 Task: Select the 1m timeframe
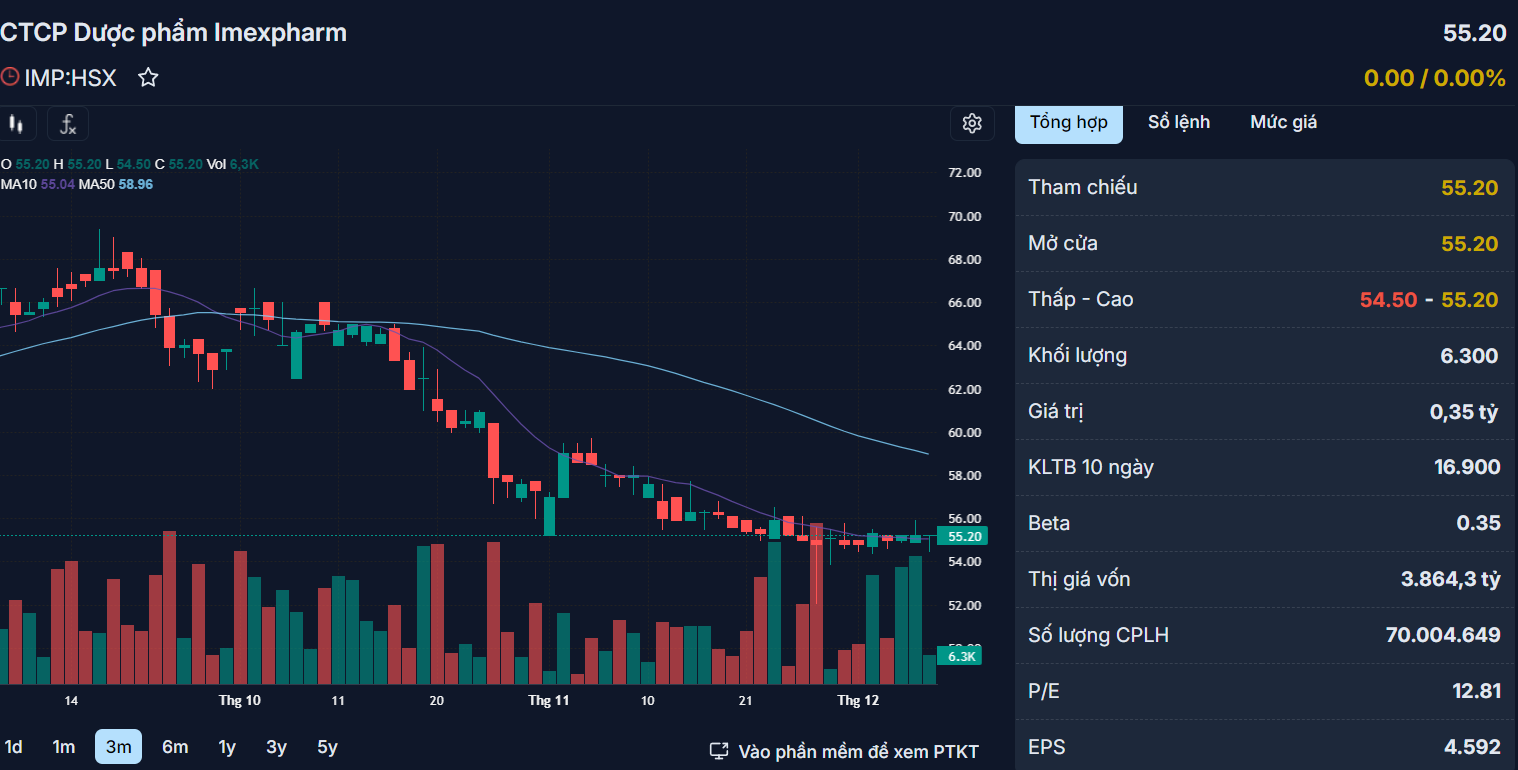(64, 747)
